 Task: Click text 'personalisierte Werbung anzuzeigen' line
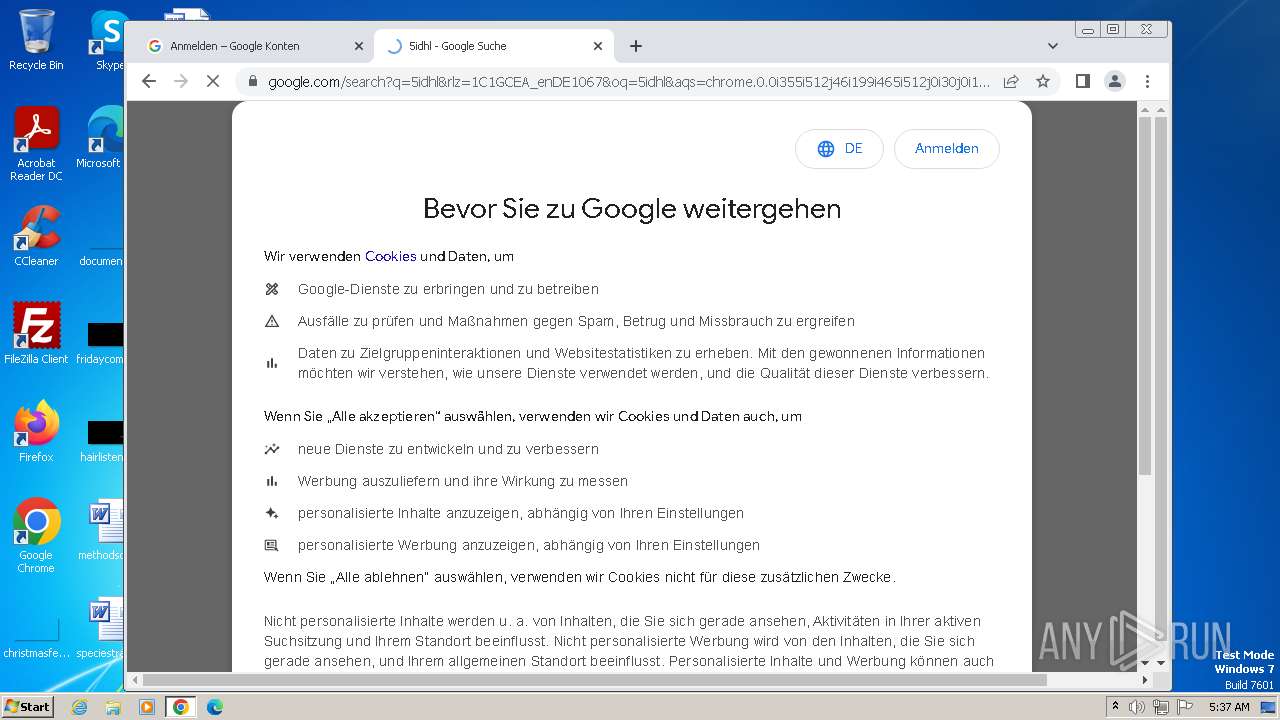click(x=529, y=545)
